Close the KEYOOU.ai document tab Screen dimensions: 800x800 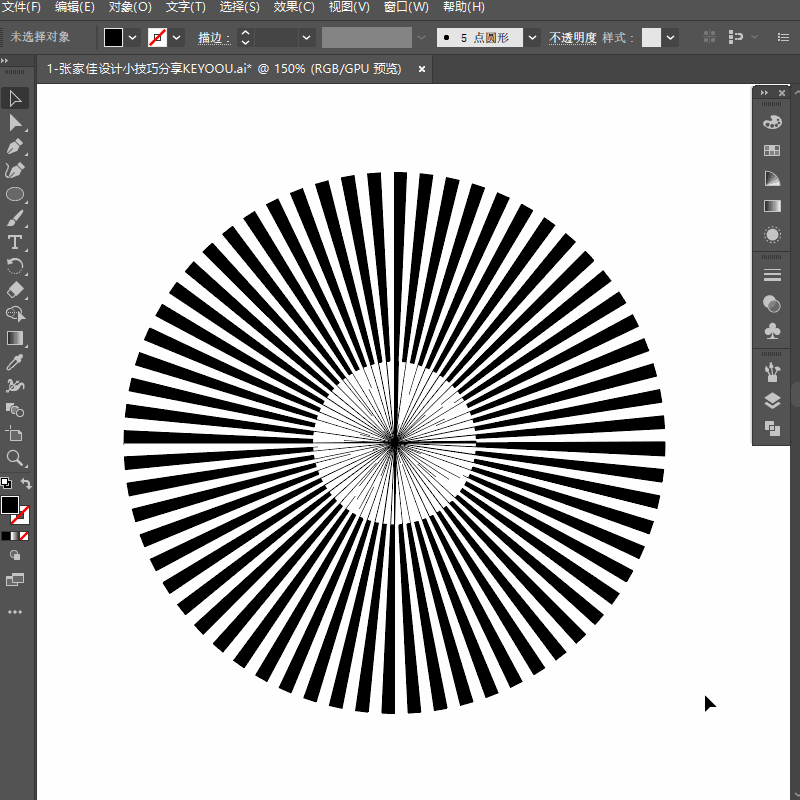pos(421,69)
